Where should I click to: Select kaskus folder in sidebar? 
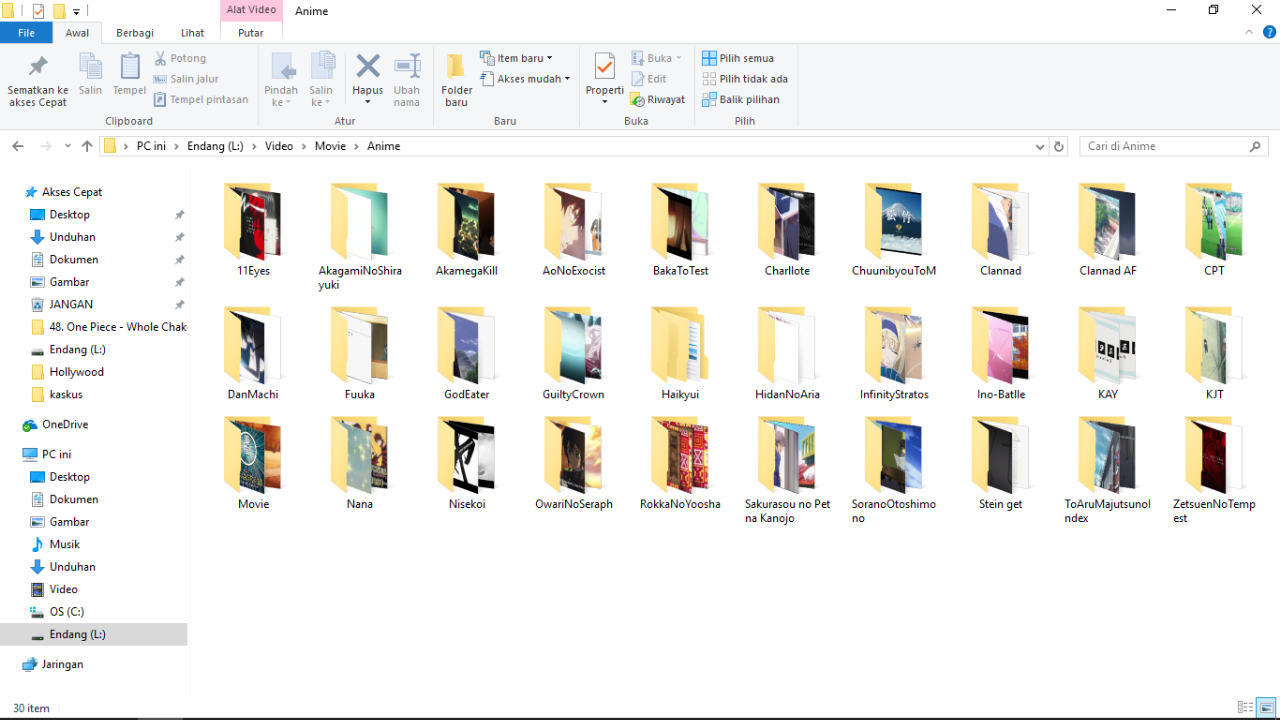coord(66,394)
